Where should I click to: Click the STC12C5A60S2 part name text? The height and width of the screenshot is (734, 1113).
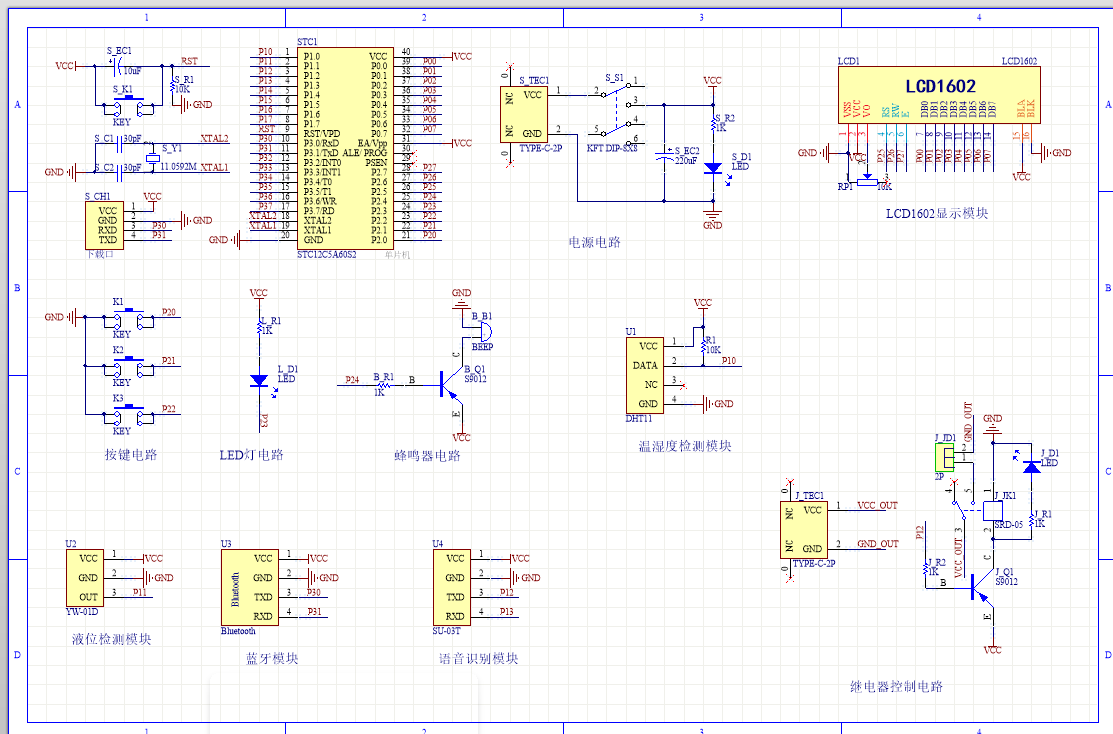tap(327, 254)
